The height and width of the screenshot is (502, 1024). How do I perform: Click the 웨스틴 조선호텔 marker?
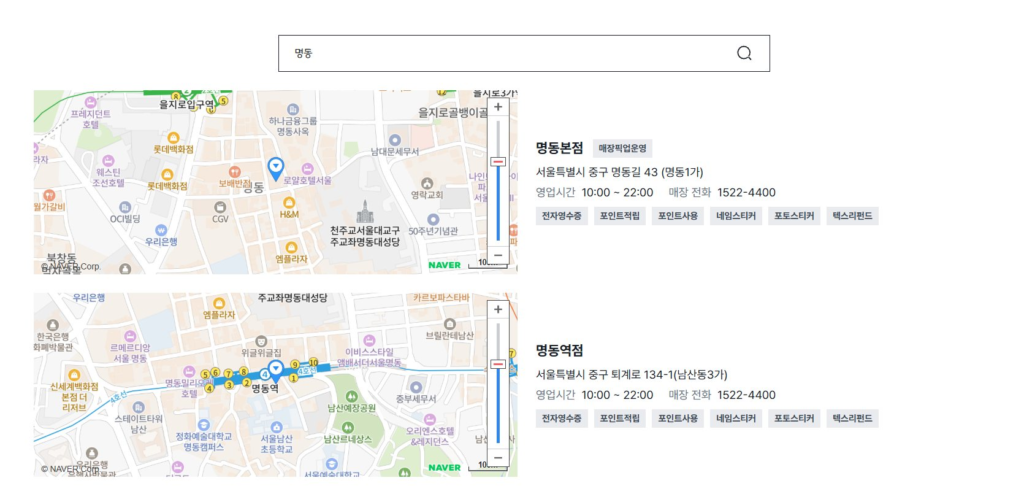coord(108,160)
